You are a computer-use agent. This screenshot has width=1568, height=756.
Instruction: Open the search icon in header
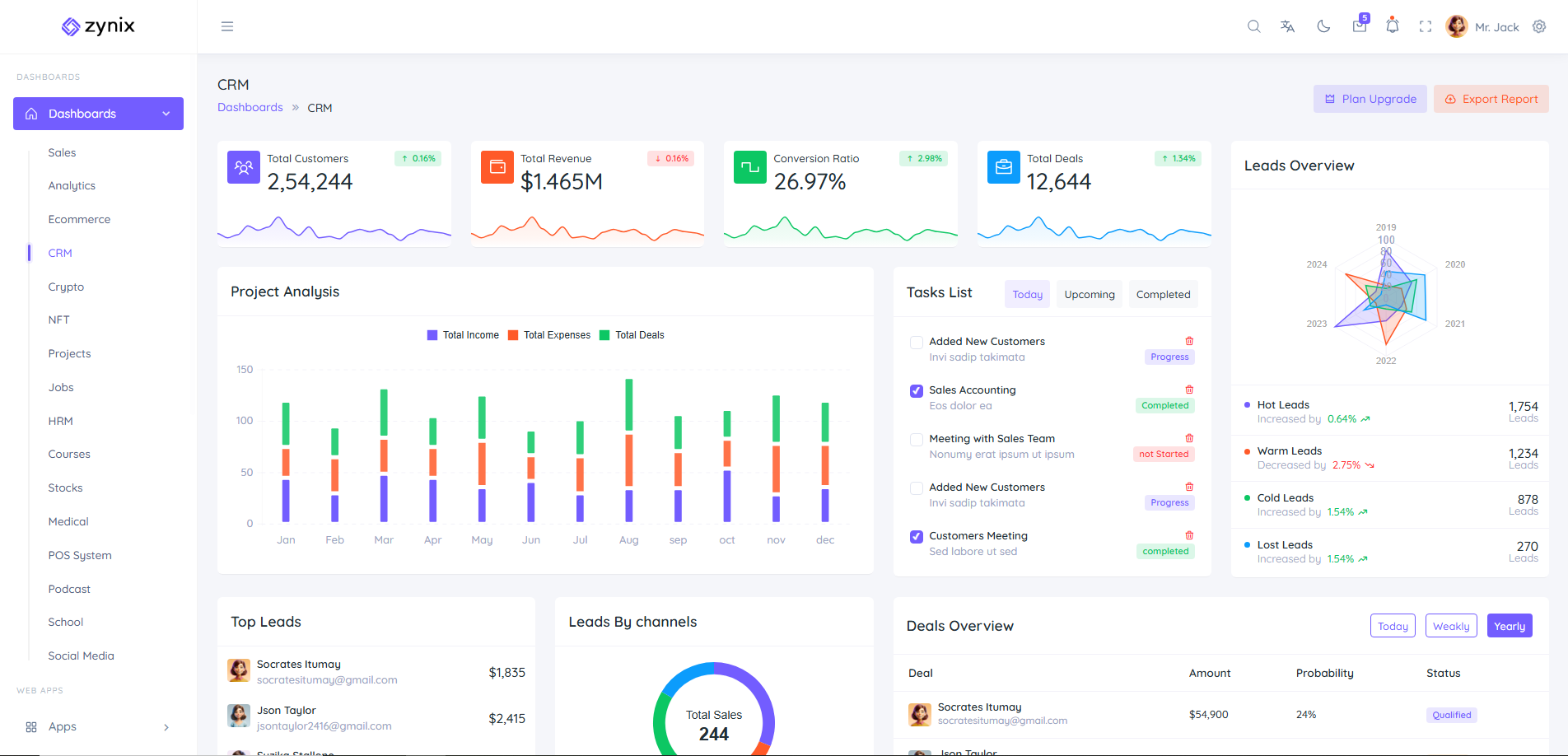click(x=1253, y=26)
